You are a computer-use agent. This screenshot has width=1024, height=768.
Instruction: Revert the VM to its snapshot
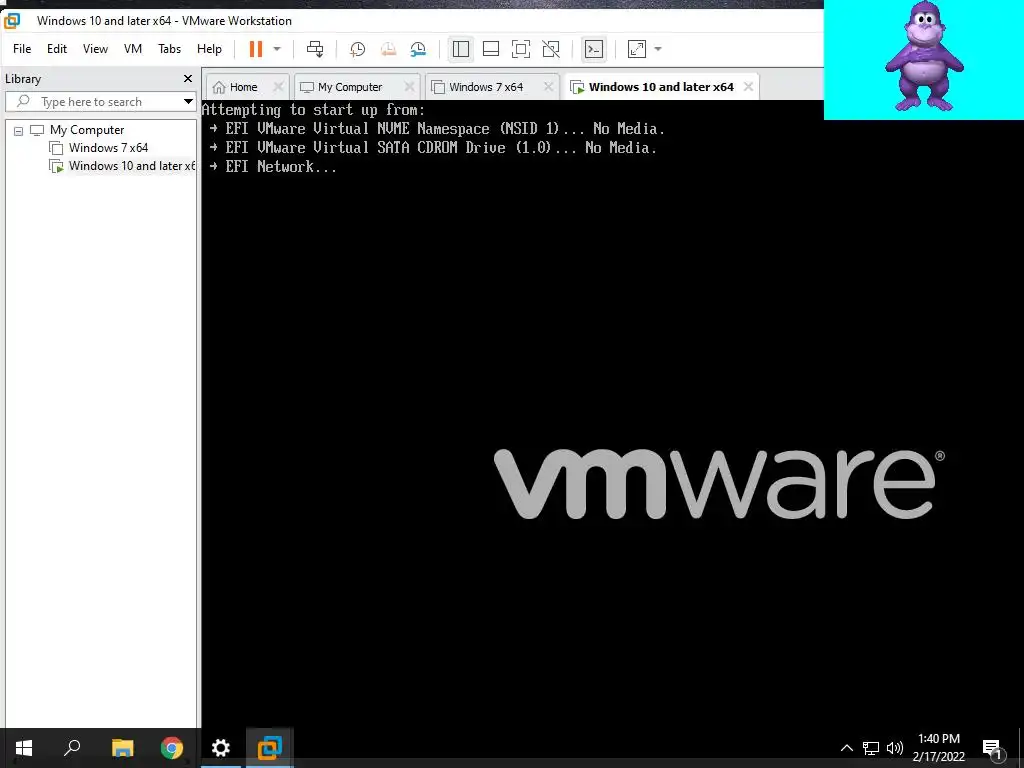[x=388, y=49]
